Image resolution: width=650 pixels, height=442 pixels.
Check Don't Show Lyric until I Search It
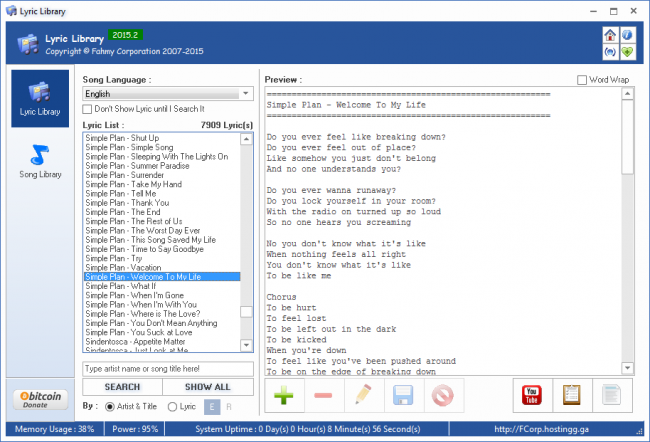point(87,109)
